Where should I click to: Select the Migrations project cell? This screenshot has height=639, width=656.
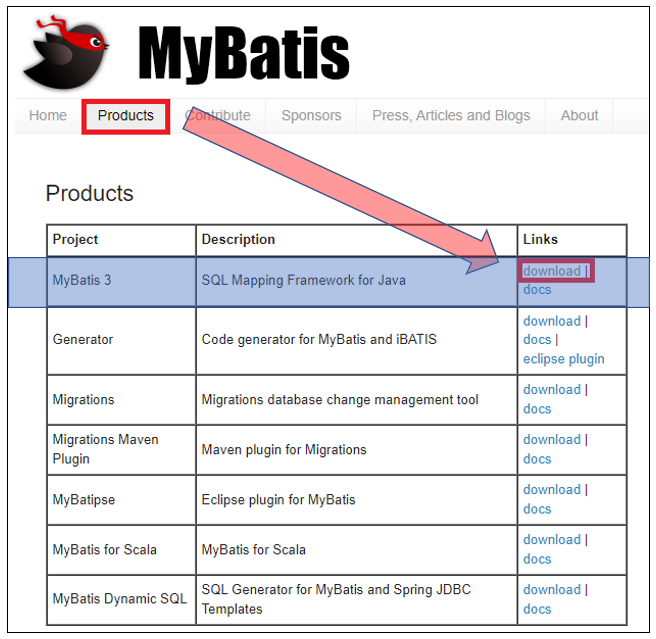pos(122,400)
